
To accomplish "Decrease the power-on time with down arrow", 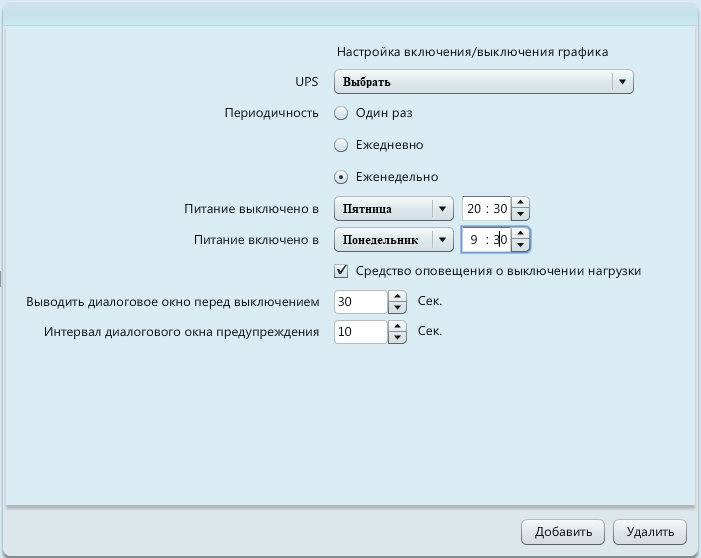I will pyautogui.click(x=520, y=246).
